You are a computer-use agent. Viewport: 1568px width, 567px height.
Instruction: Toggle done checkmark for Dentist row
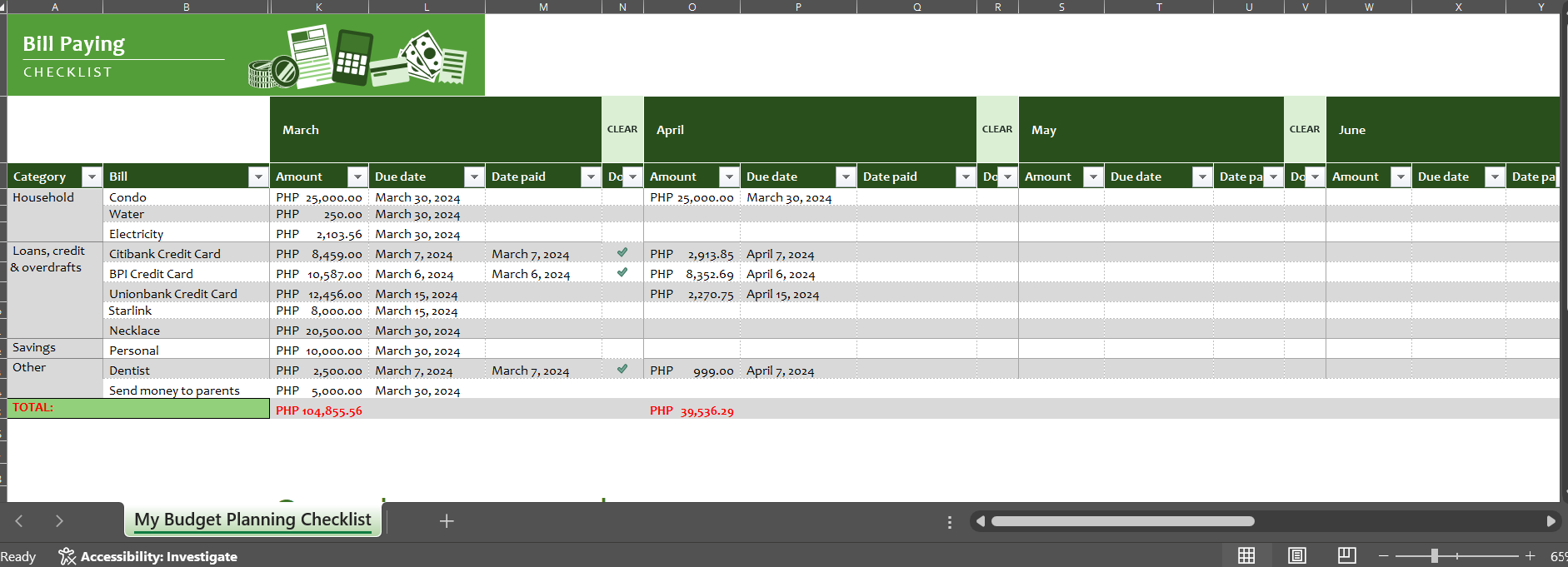(x=622, y=369)
